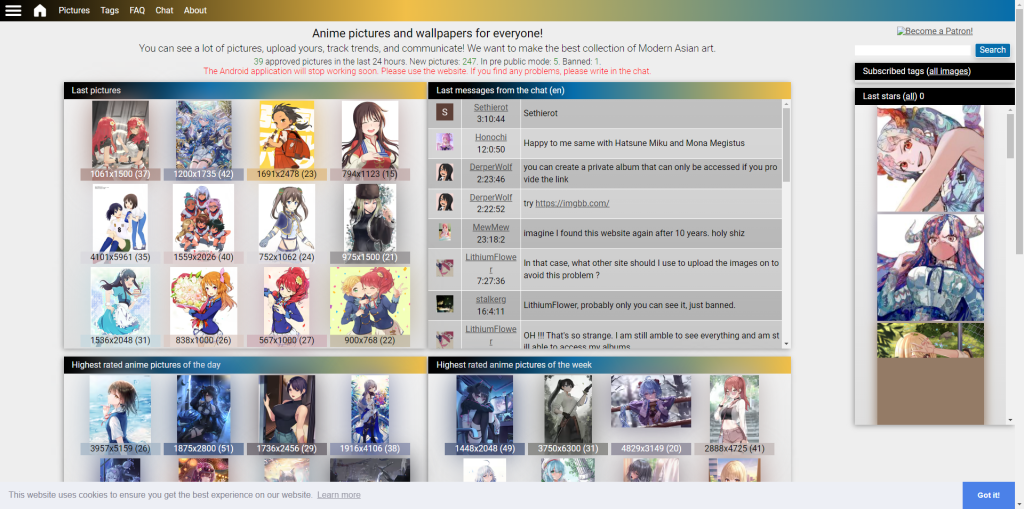Go to the home icon
The width and height of the screenshot is (1024, 509).
40,10
